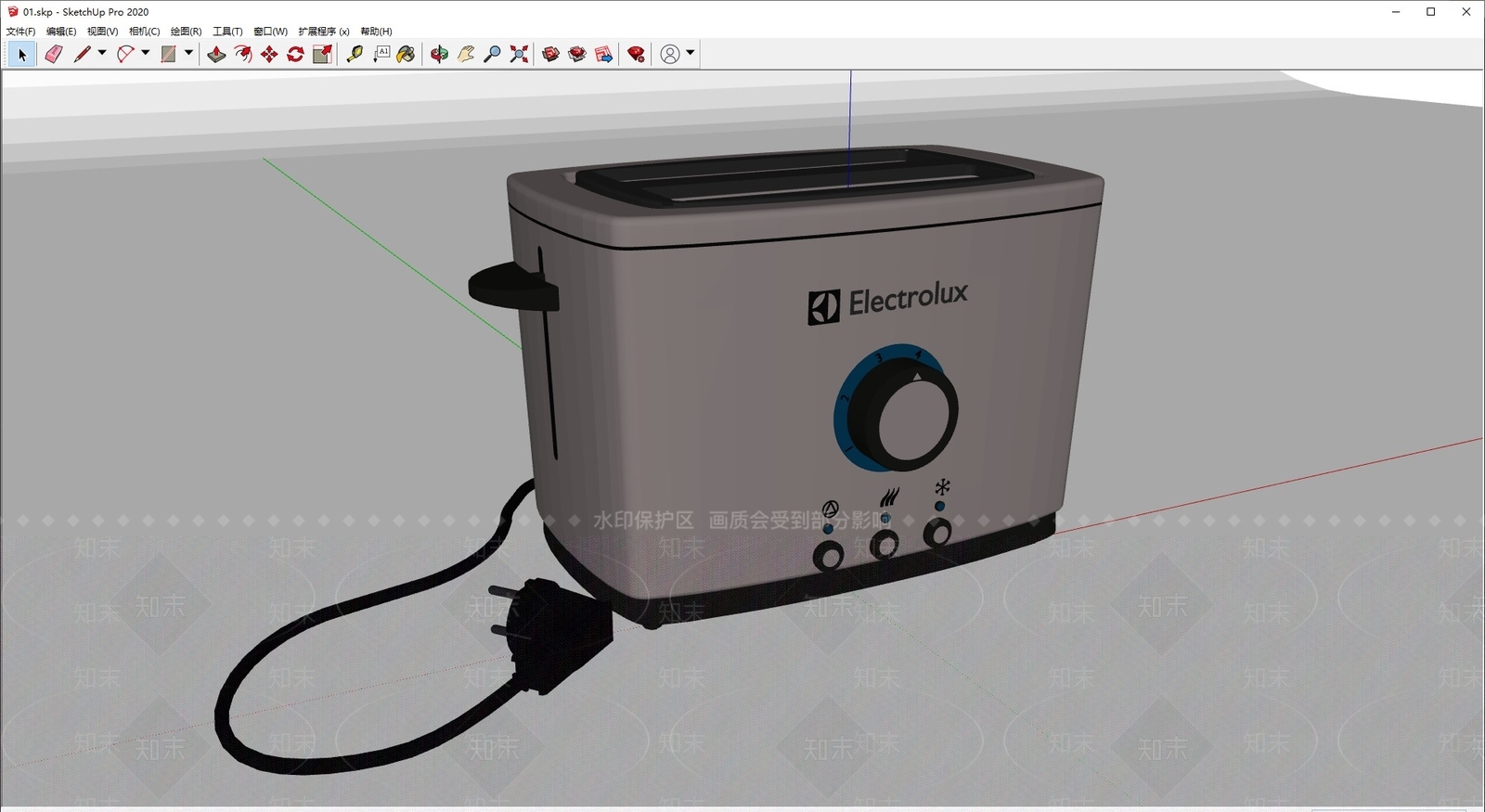Activate the Push/Pull tool
The image size is (1485, 812).
click(x=216, y=55)
